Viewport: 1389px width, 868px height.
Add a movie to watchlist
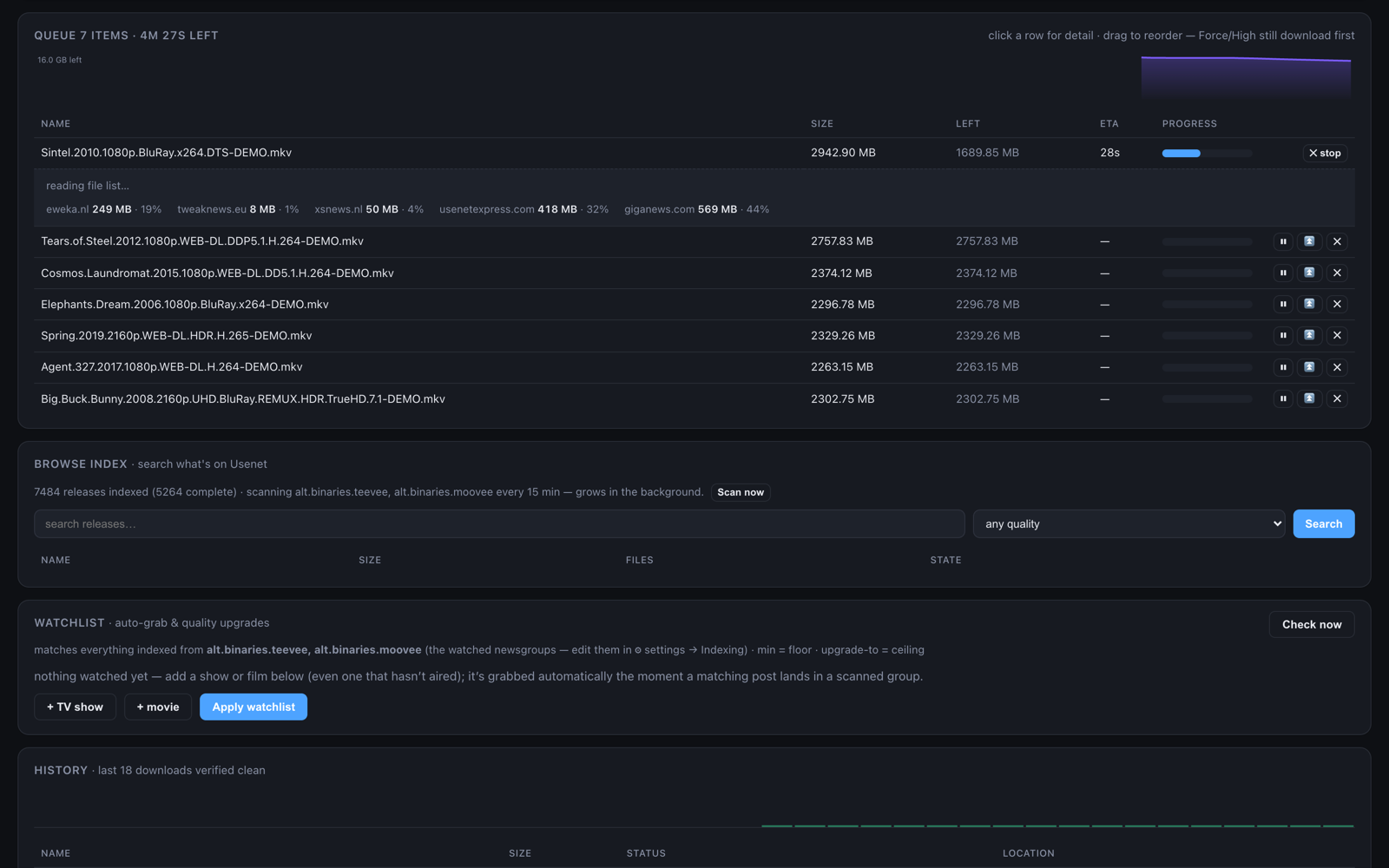coord(158,707)
